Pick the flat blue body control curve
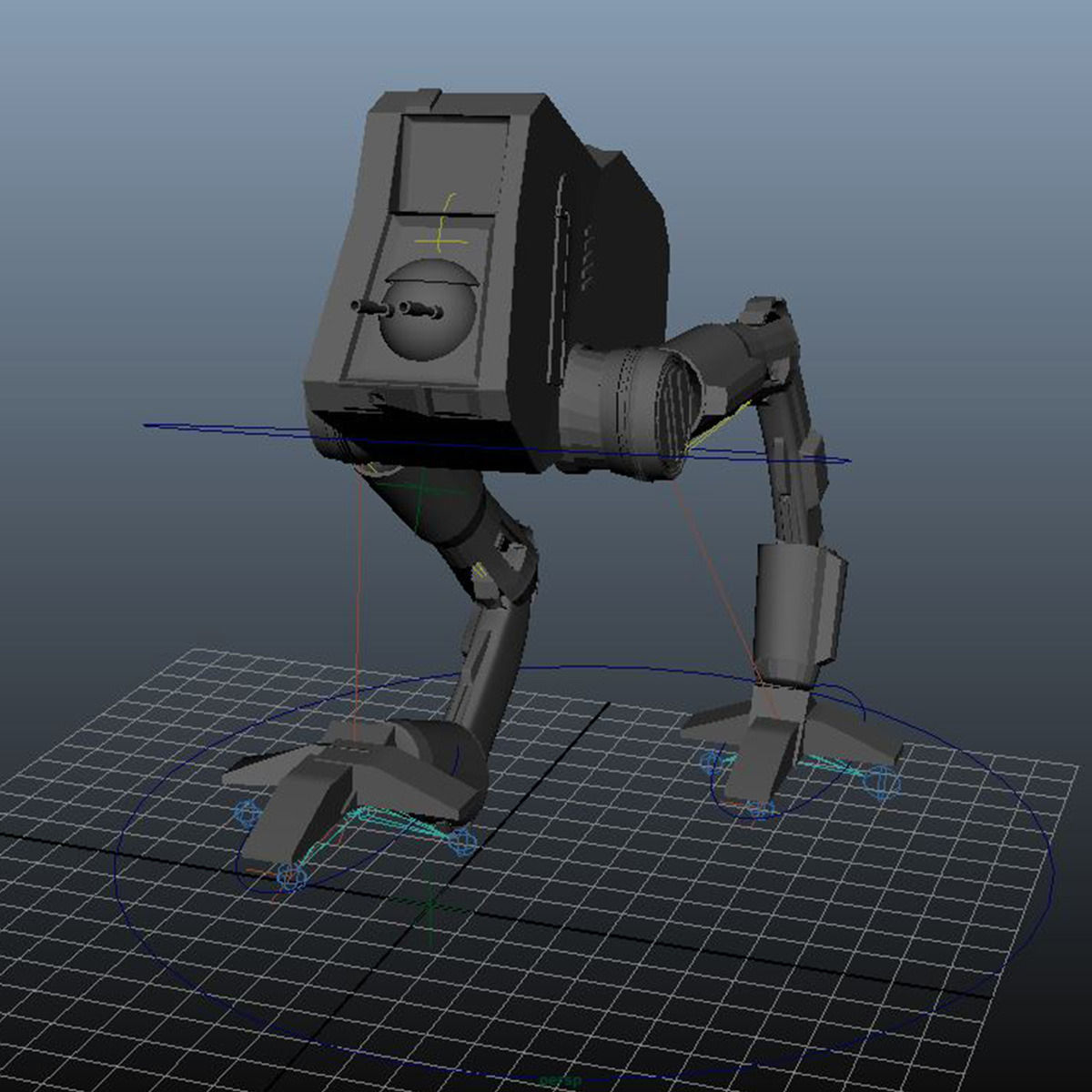Screen dimensions: 1092x1092 pyautogui.click(x=496, y=443)
